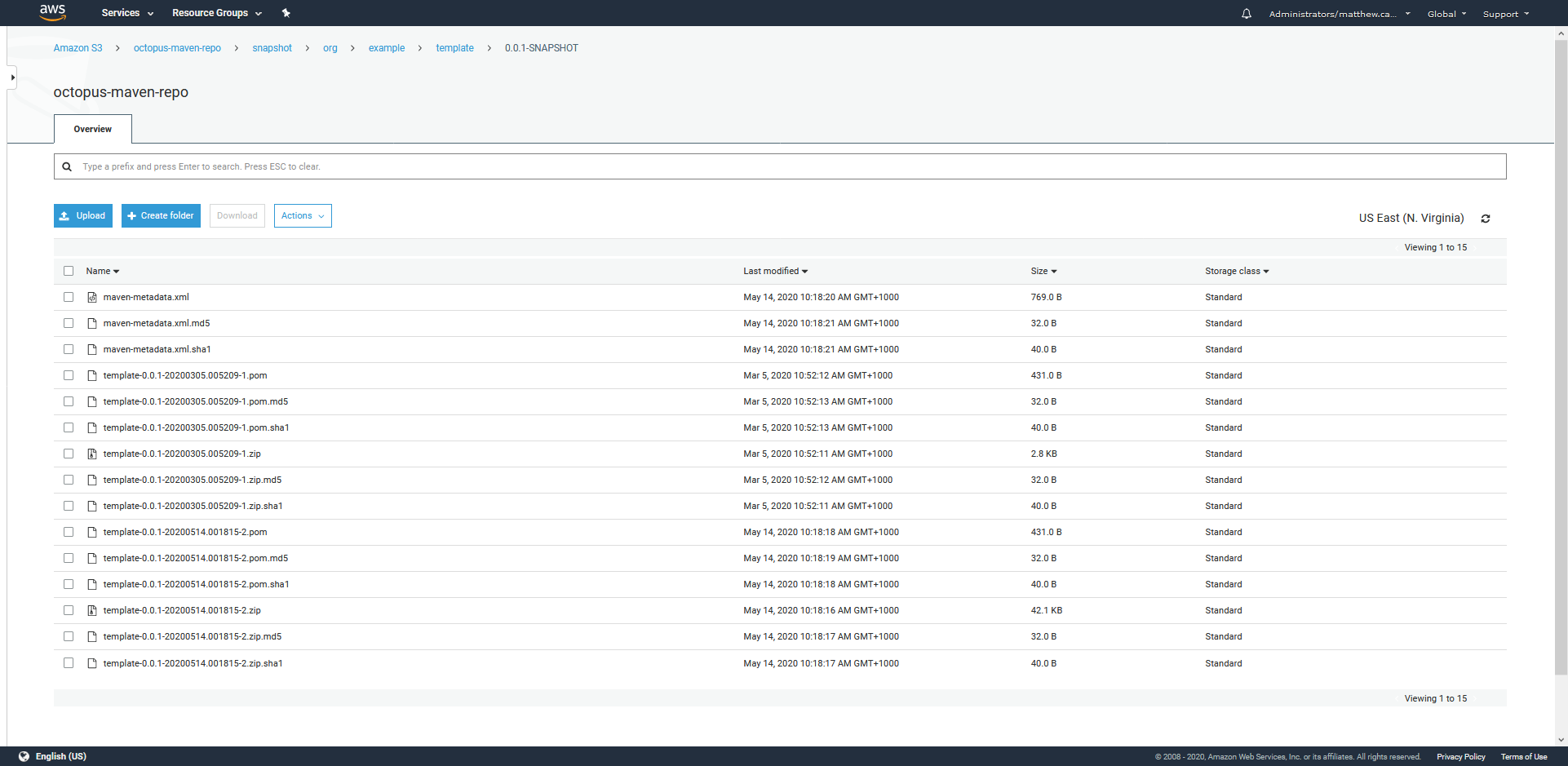Switch to the Overview tab
The image size is (1568, 766).
coord(92,129)
